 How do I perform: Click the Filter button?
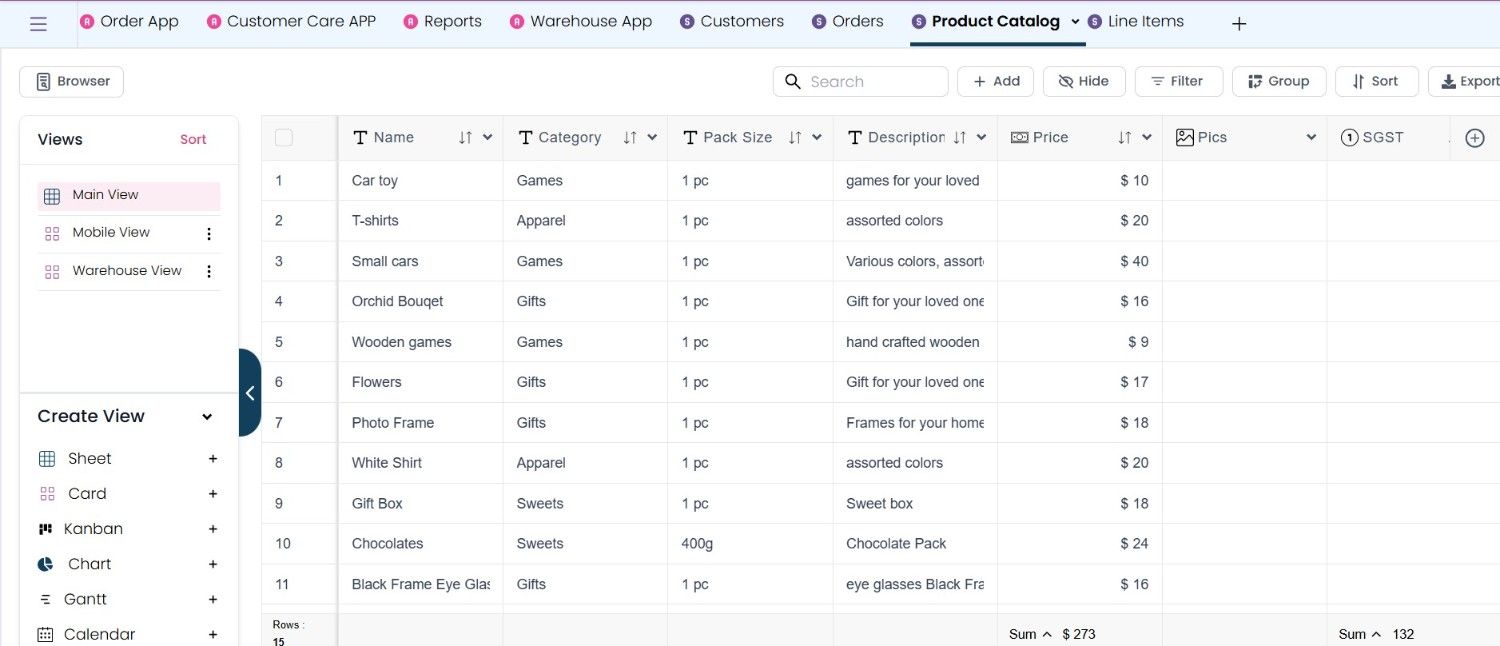coord(1178,81)
